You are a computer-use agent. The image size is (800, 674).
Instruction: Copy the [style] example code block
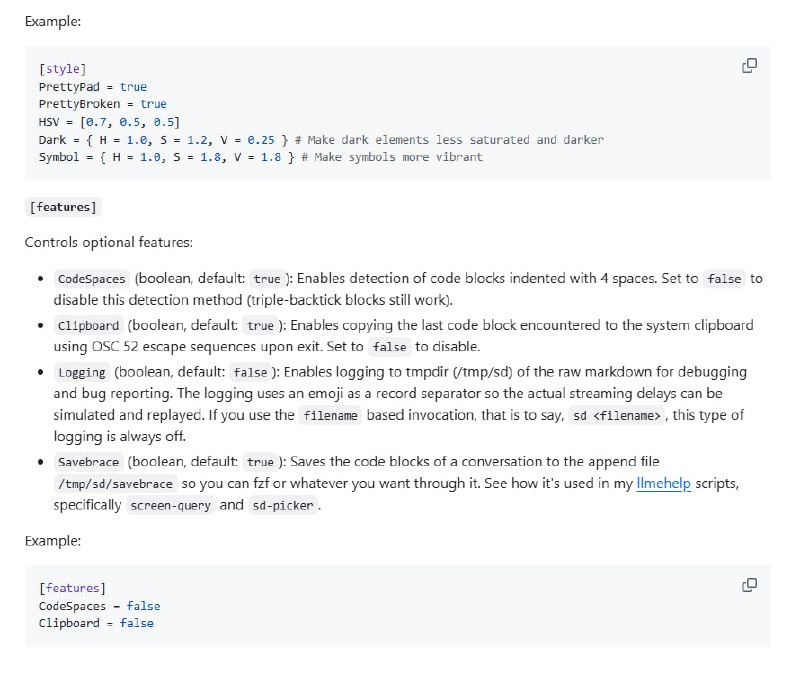(x=749, y=66)
